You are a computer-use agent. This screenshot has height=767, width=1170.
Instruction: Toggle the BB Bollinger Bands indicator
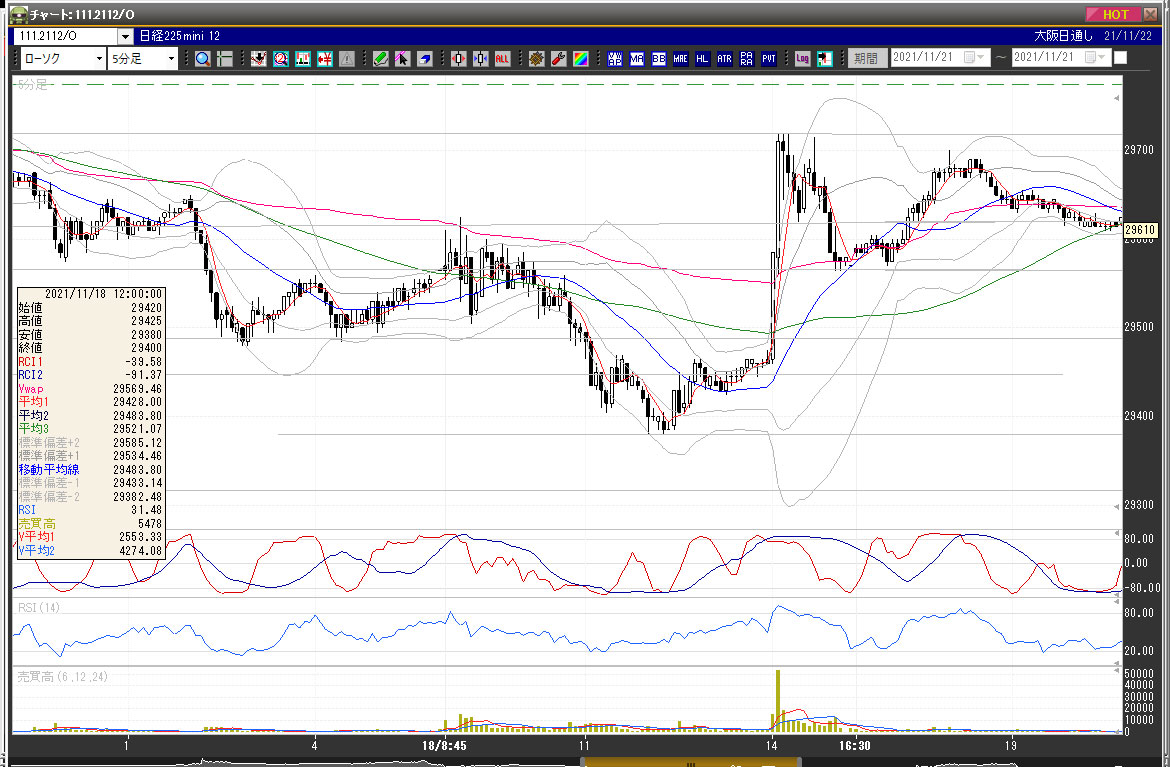[x=659, y=58]
